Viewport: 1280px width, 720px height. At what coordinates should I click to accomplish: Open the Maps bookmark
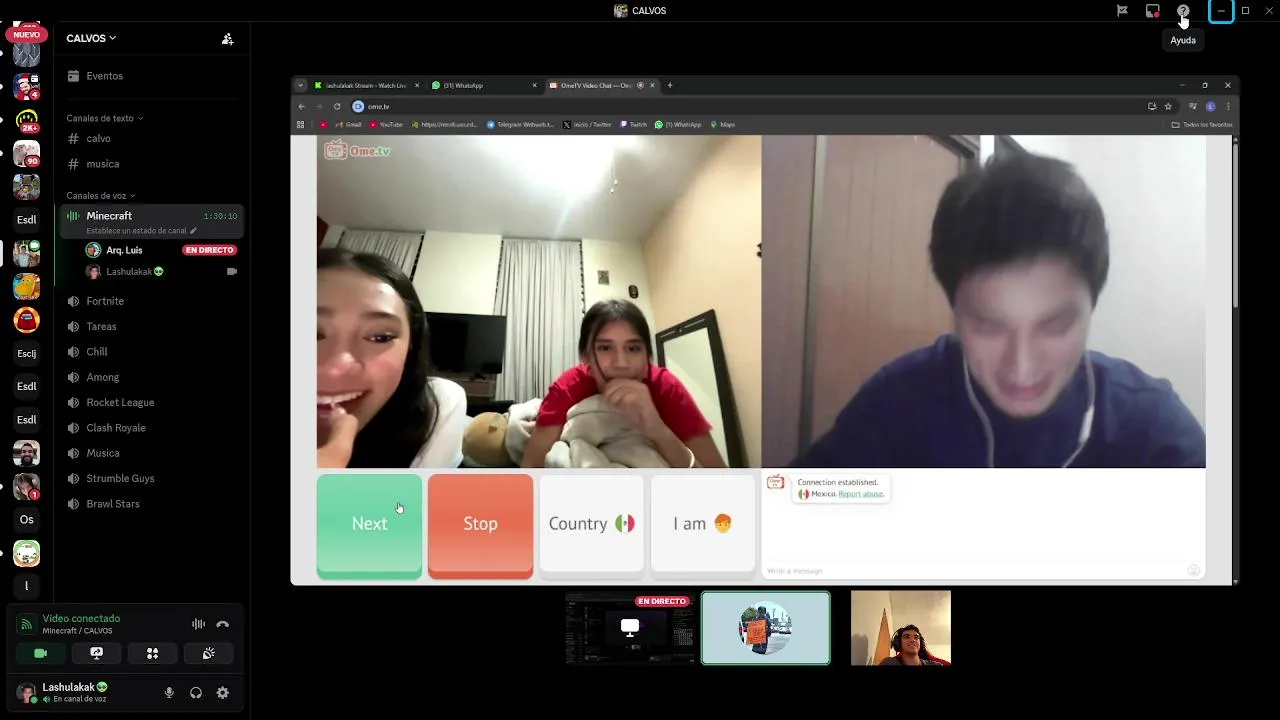point(722,125)
